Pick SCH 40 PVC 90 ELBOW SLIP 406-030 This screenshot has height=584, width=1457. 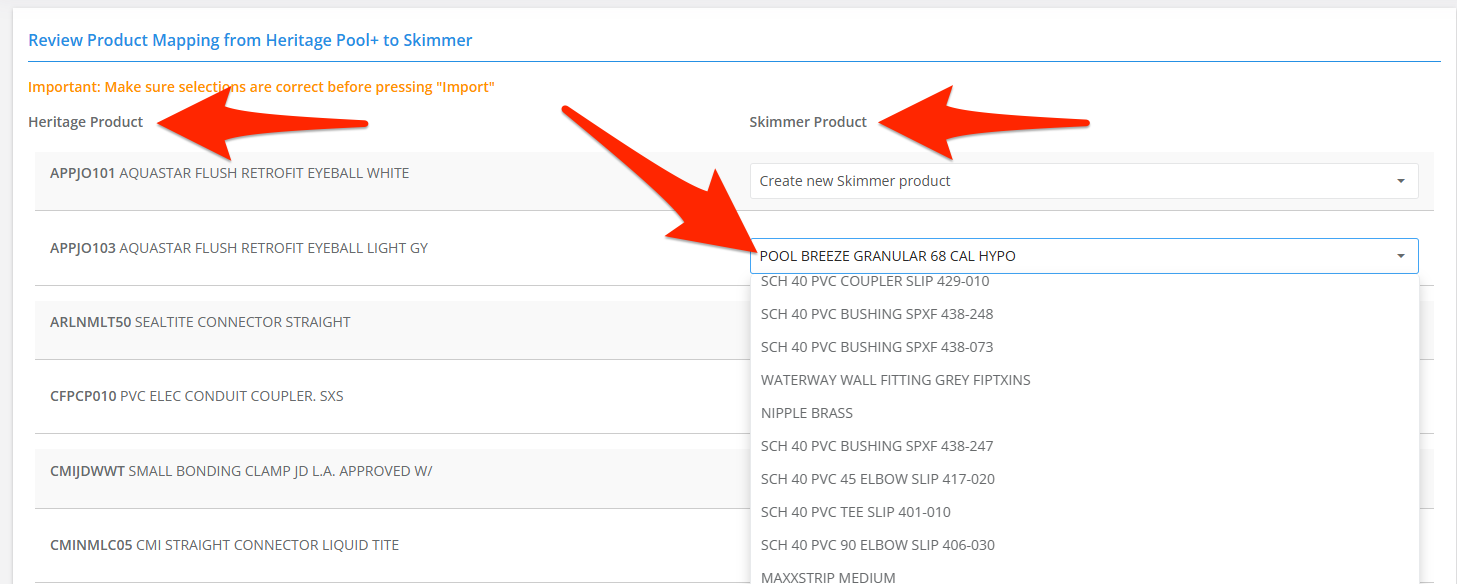[1084, 545]
